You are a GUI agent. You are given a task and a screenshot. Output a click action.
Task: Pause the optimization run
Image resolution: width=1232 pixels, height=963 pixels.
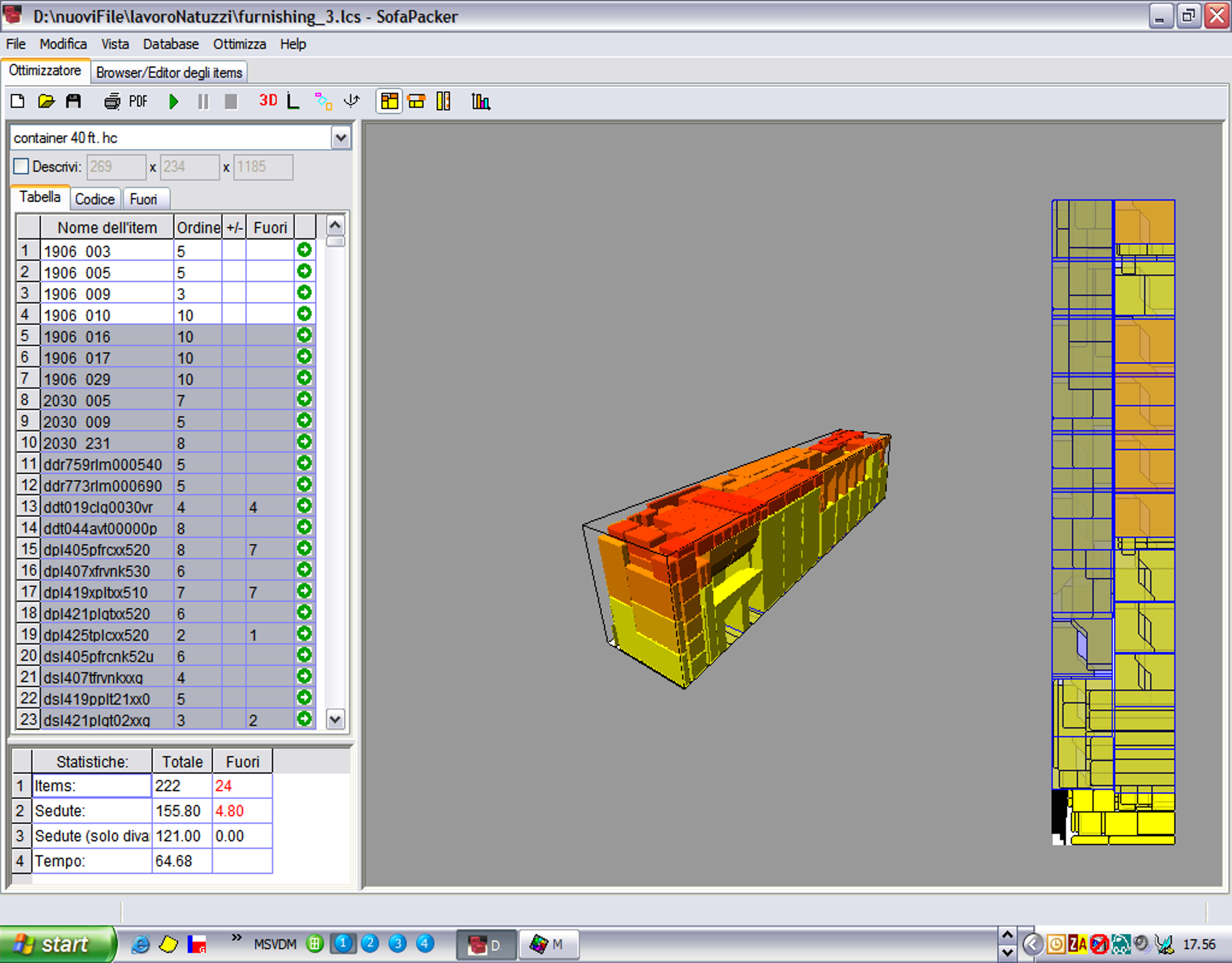click(x=203, y=101)
